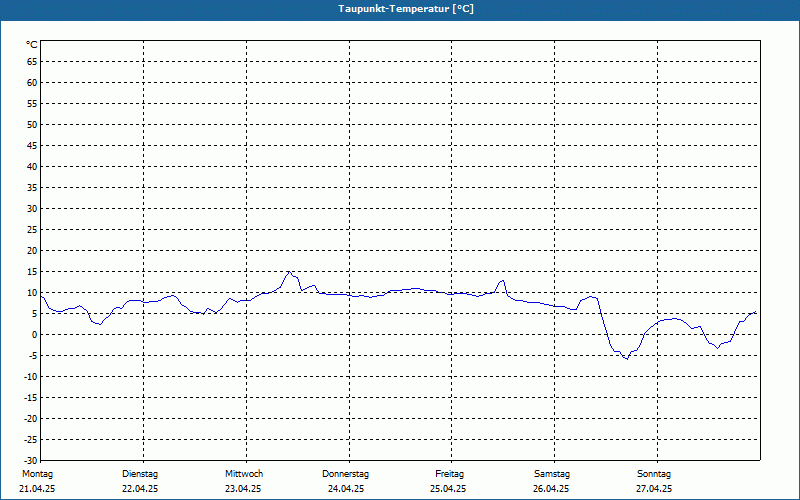Click the -15 y-axis label

(31, 397)
